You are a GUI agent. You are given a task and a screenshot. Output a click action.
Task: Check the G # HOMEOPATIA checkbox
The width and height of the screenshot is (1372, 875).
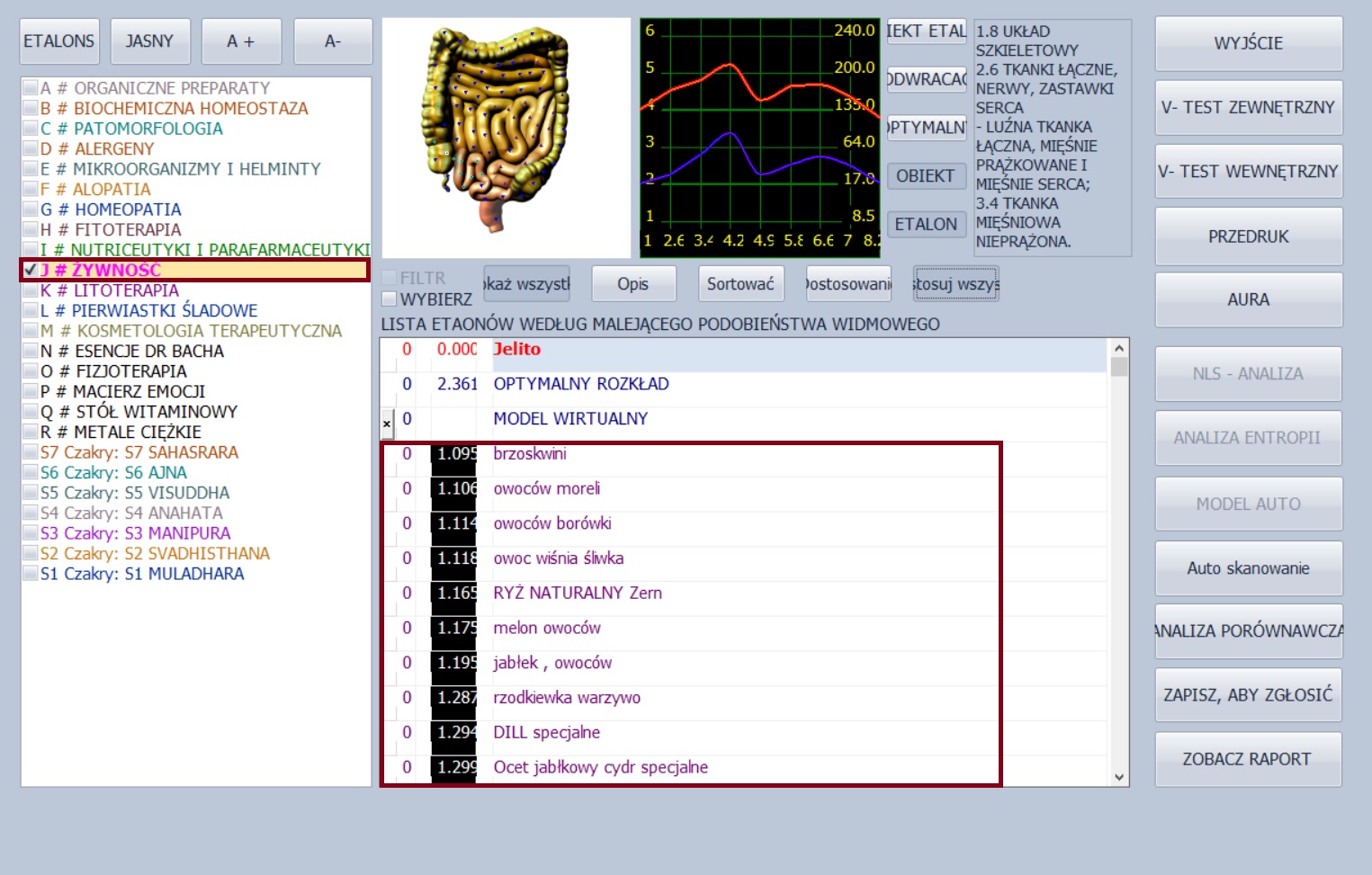click(31, 210)
